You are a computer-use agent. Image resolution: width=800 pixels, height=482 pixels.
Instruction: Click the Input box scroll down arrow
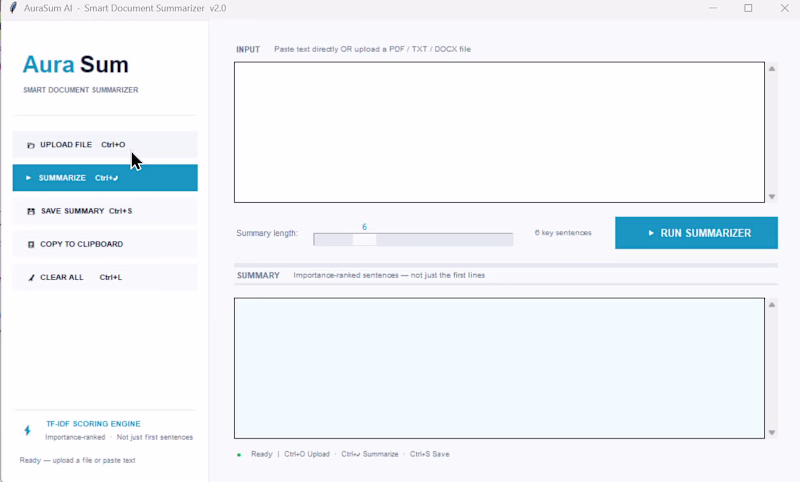tap(772, 197)
